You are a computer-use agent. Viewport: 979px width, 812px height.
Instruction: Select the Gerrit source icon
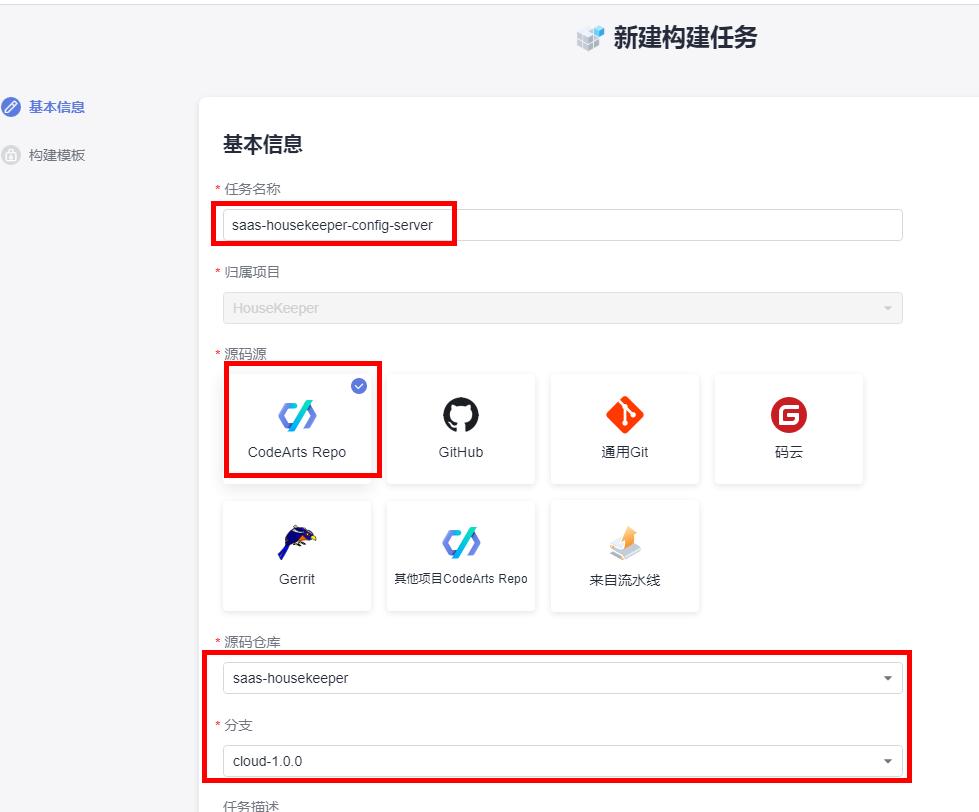click(x=296, y=555)
